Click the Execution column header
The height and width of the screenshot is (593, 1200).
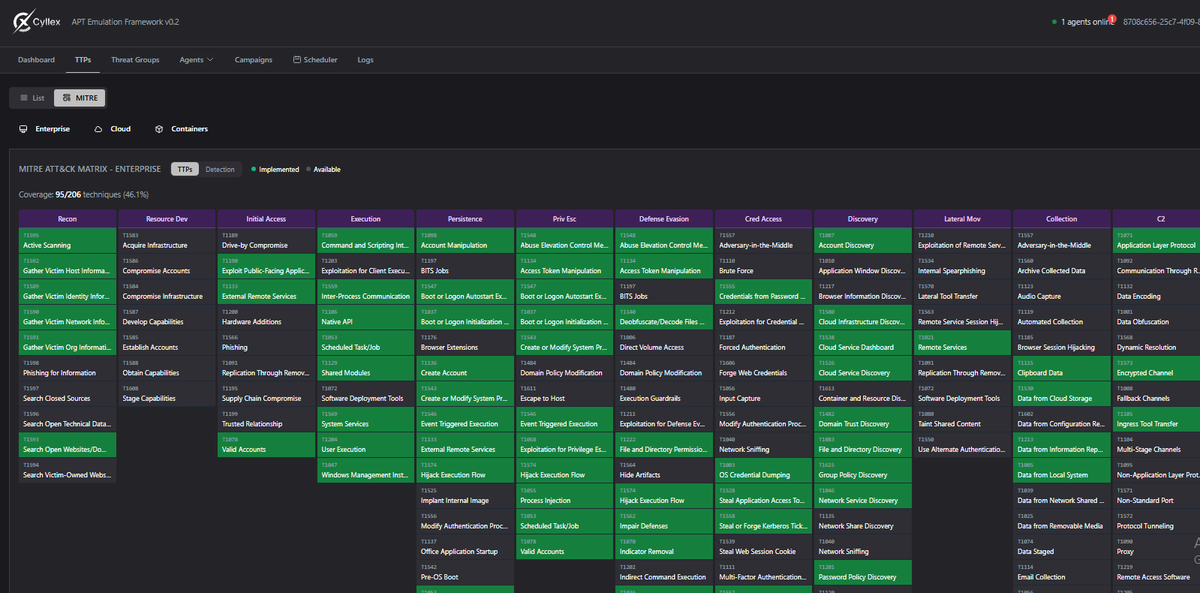[x=365, y=218]
